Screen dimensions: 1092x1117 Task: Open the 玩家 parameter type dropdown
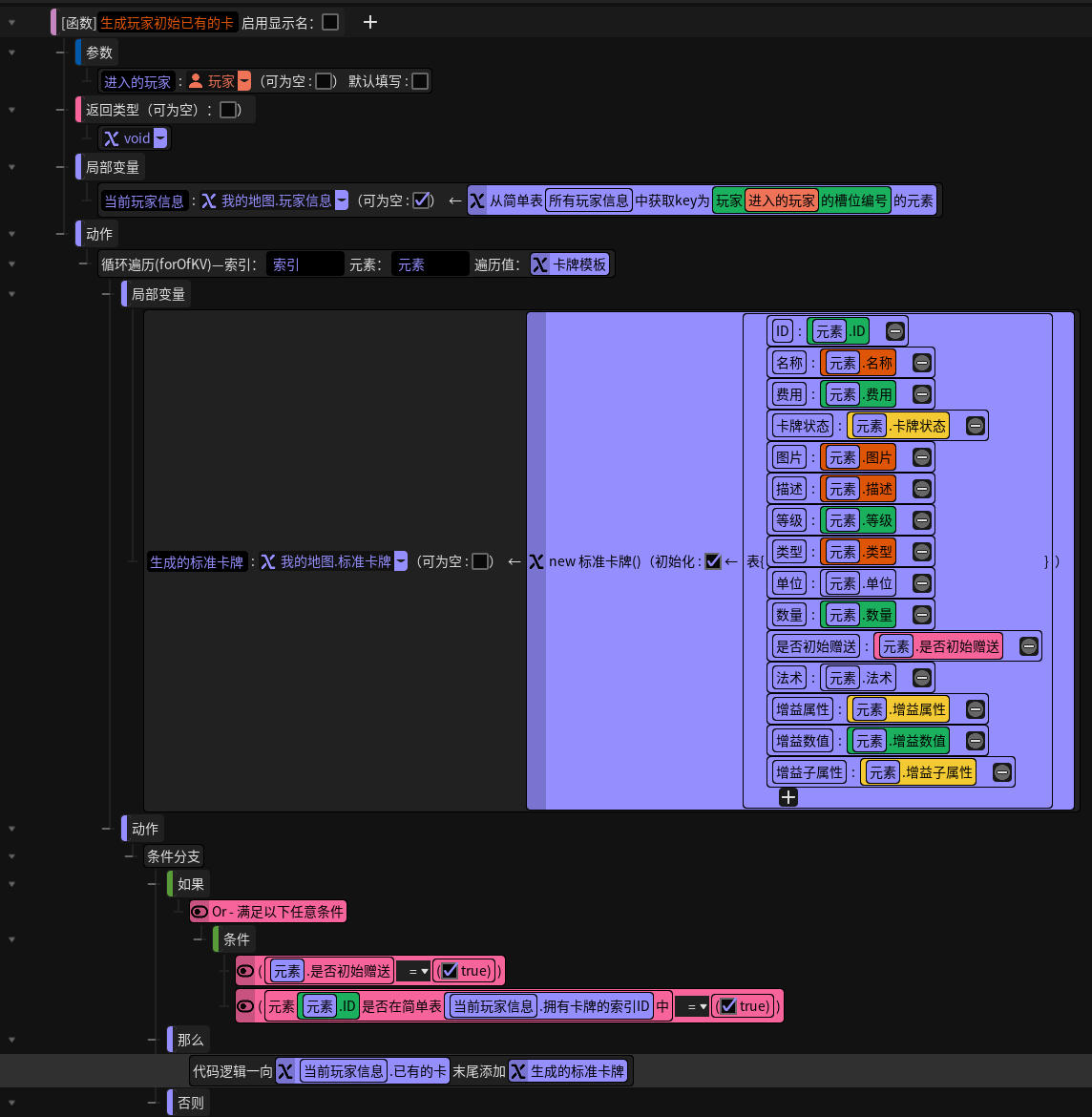pyautogui.click(x=244, y=81)
